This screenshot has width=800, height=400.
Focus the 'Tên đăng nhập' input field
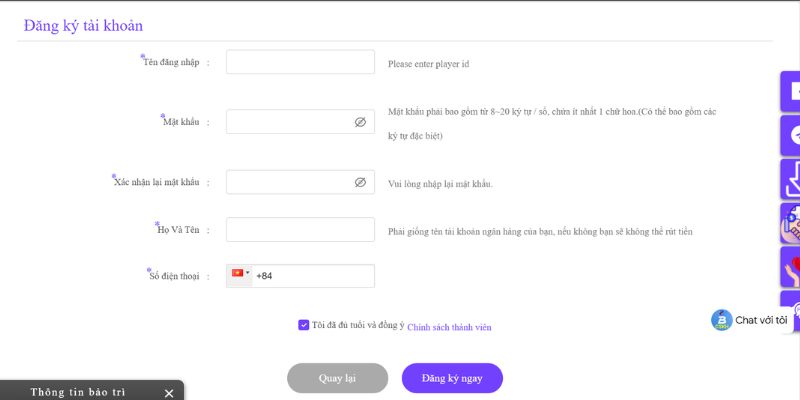300,62
